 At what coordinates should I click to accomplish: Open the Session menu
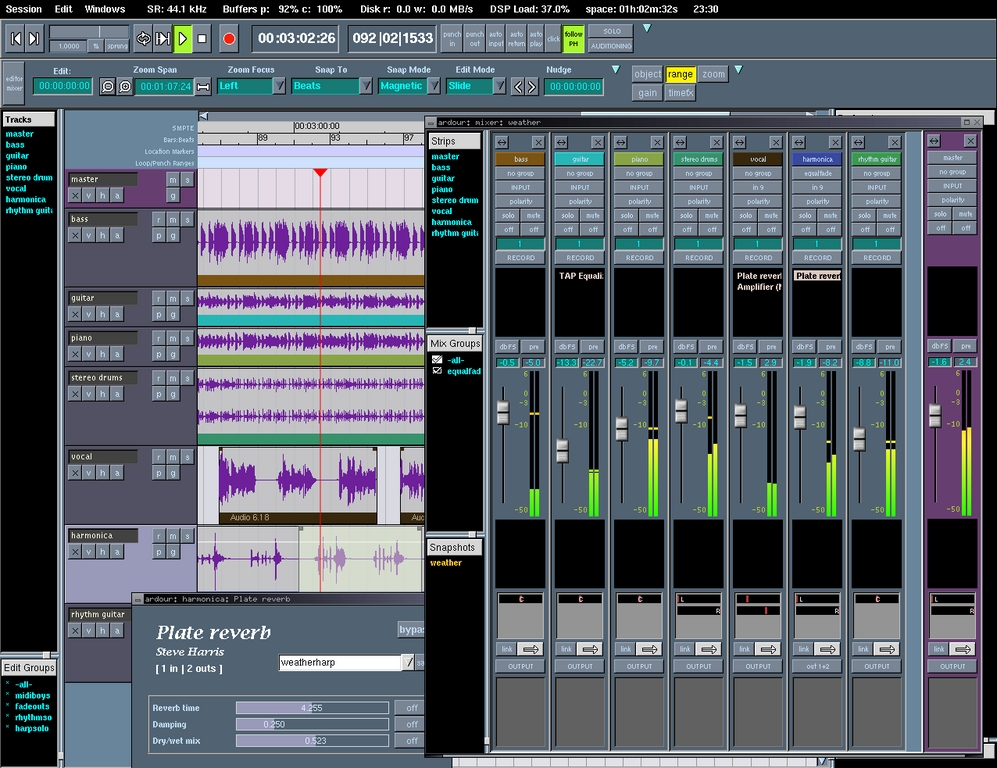tap(24, 9)
